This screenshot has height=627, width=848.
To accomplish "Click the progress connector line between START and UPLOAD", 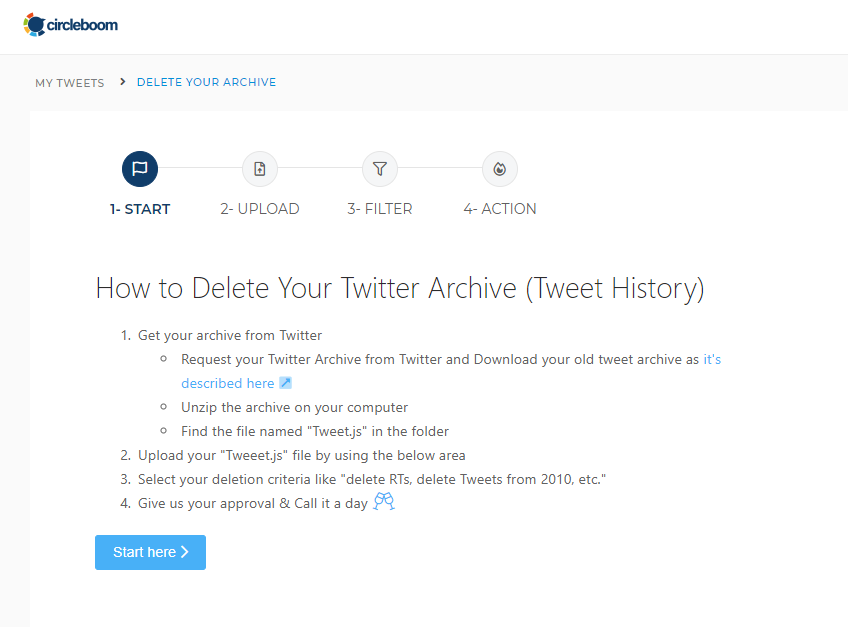I will [200, 168].
